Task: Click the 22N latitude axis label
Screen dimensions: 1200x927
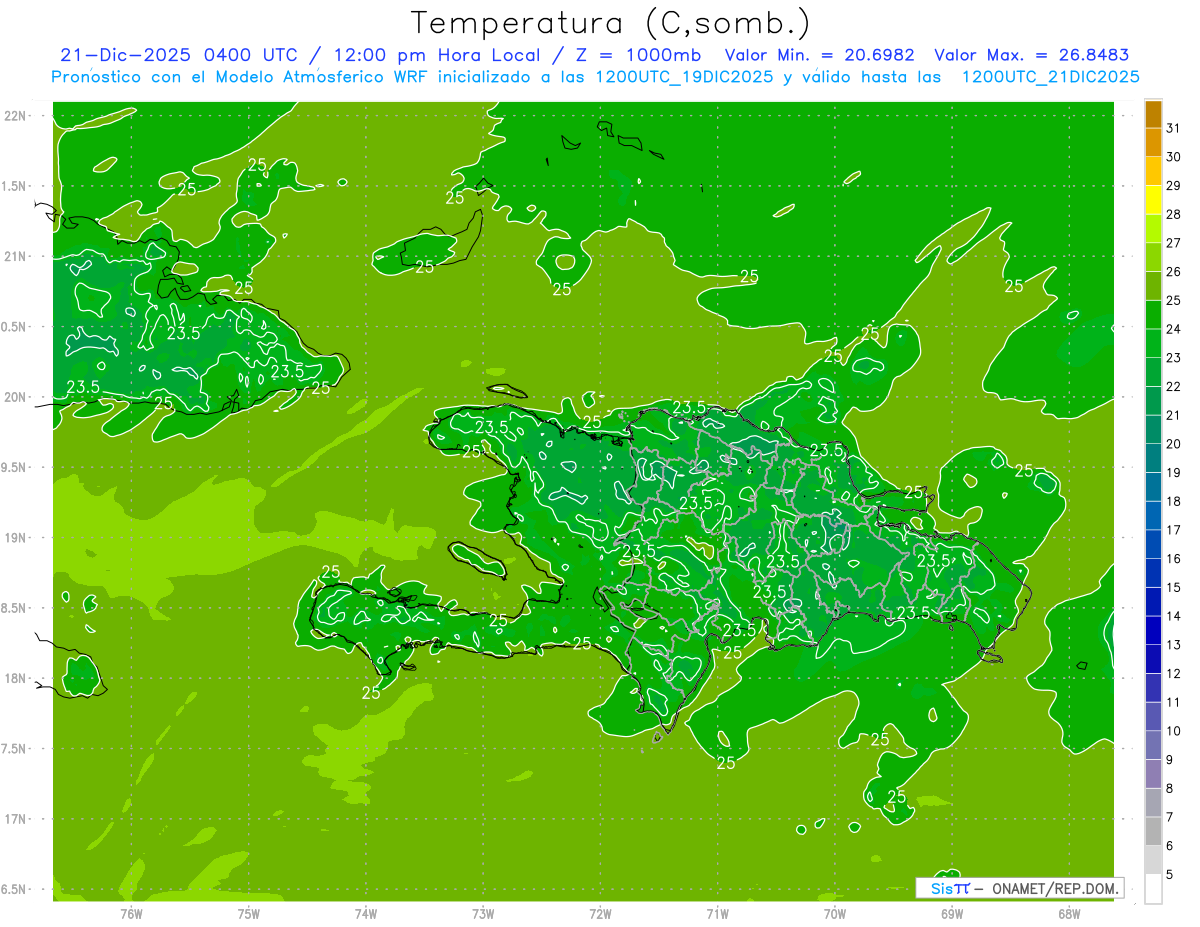Action: 17,116
